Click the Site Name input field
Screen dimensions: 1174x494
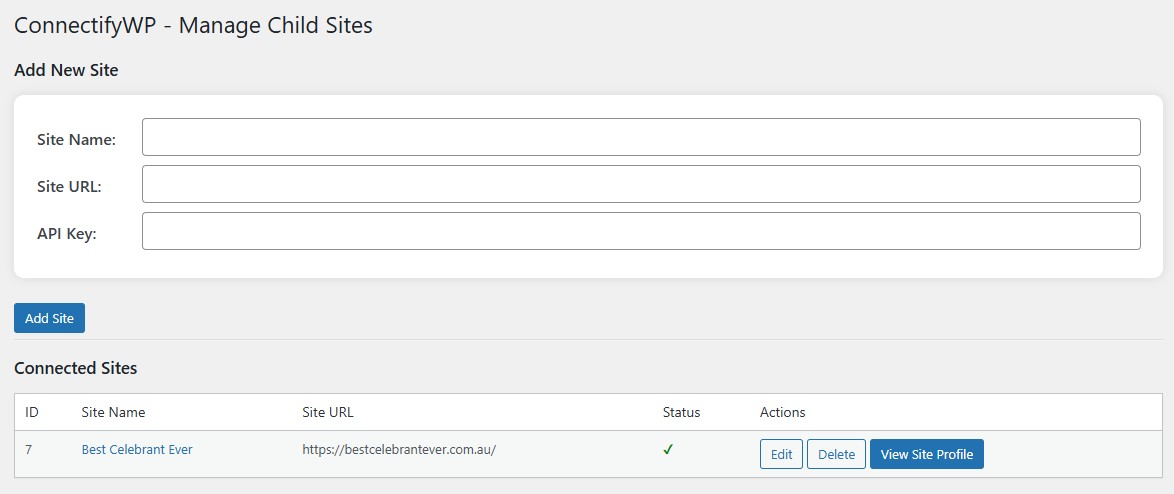tap(641, 137)
